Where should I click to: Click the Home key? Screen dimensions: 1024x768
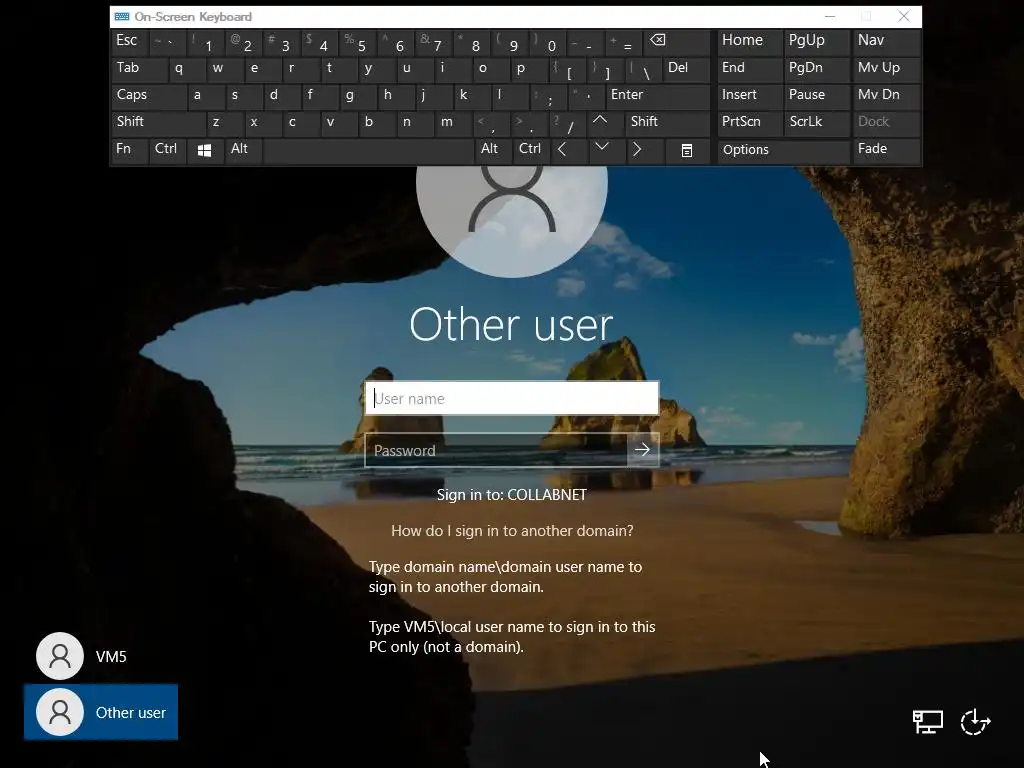(749, 42)
